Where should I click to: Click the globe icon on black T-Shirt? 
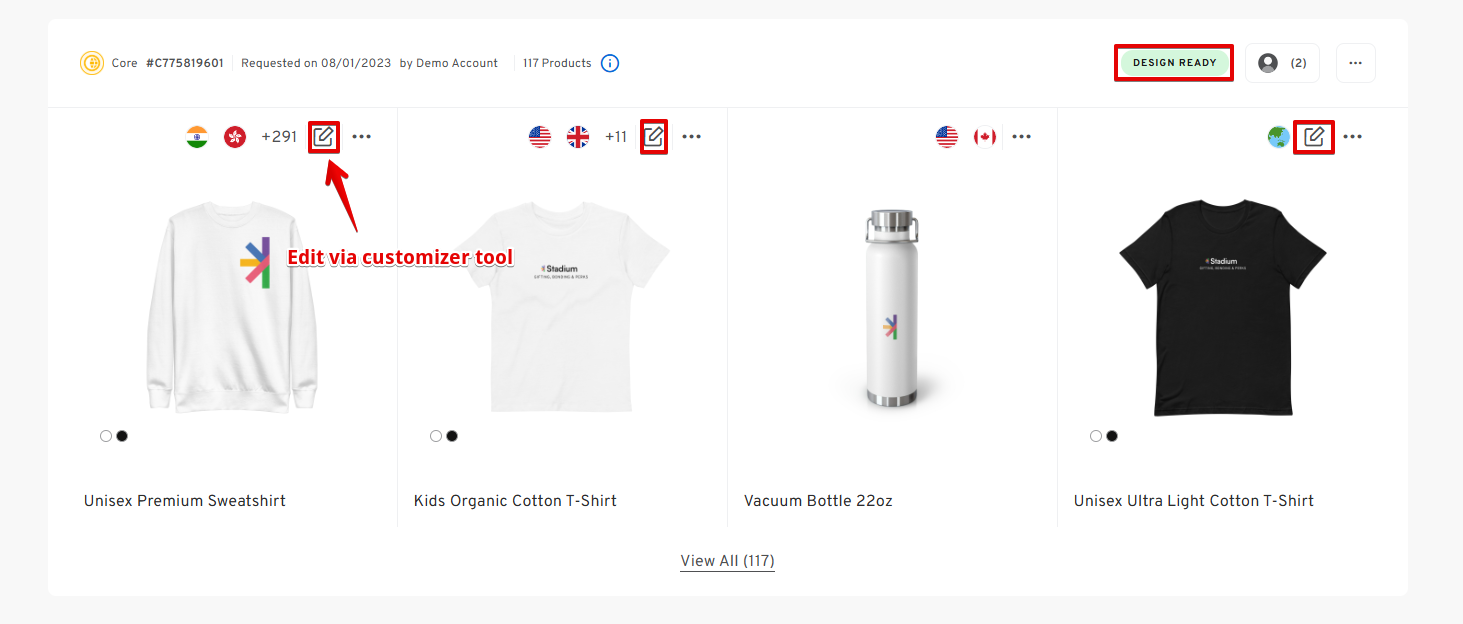click(x=1278, y=137)
